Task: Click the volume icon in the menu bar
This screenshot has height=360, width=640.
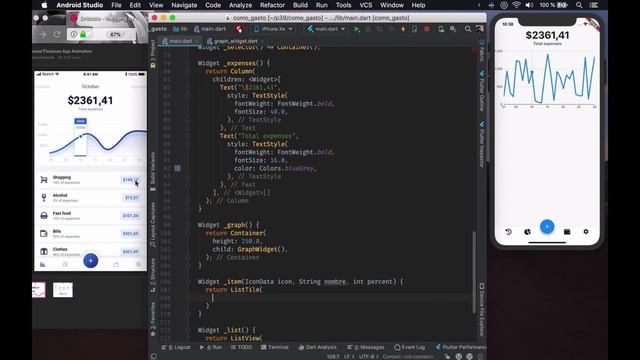Action: (529, 5)
